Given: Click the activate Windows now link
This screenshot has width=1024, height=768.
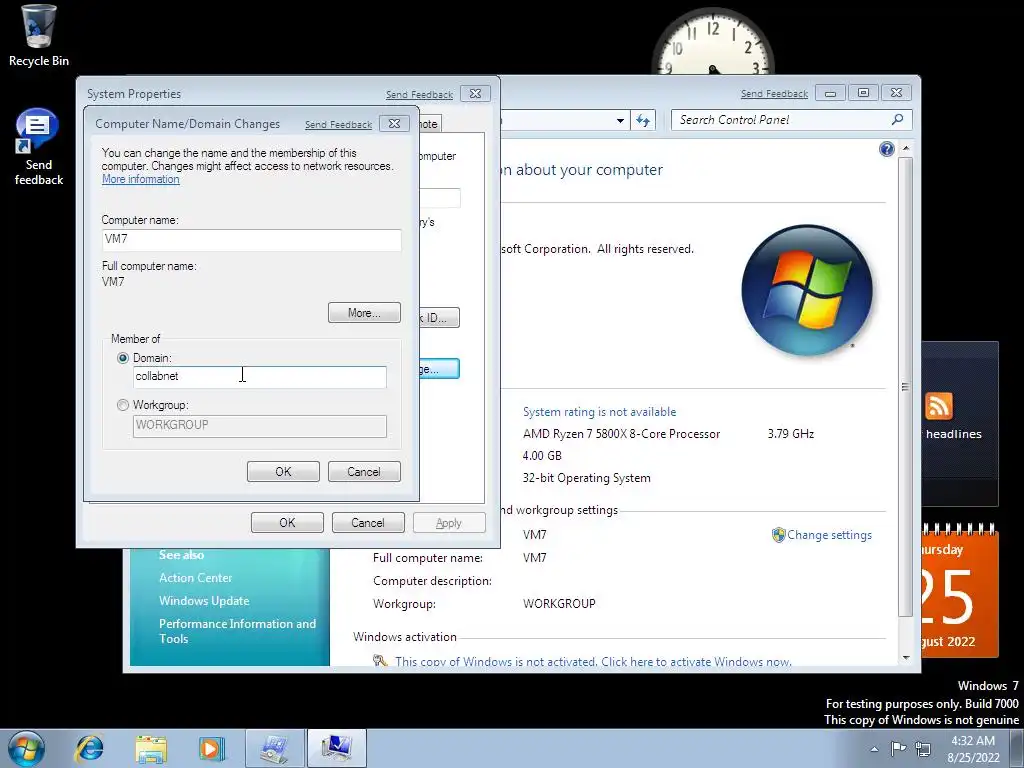Looking at the screenshot, I should coord(696,662).
